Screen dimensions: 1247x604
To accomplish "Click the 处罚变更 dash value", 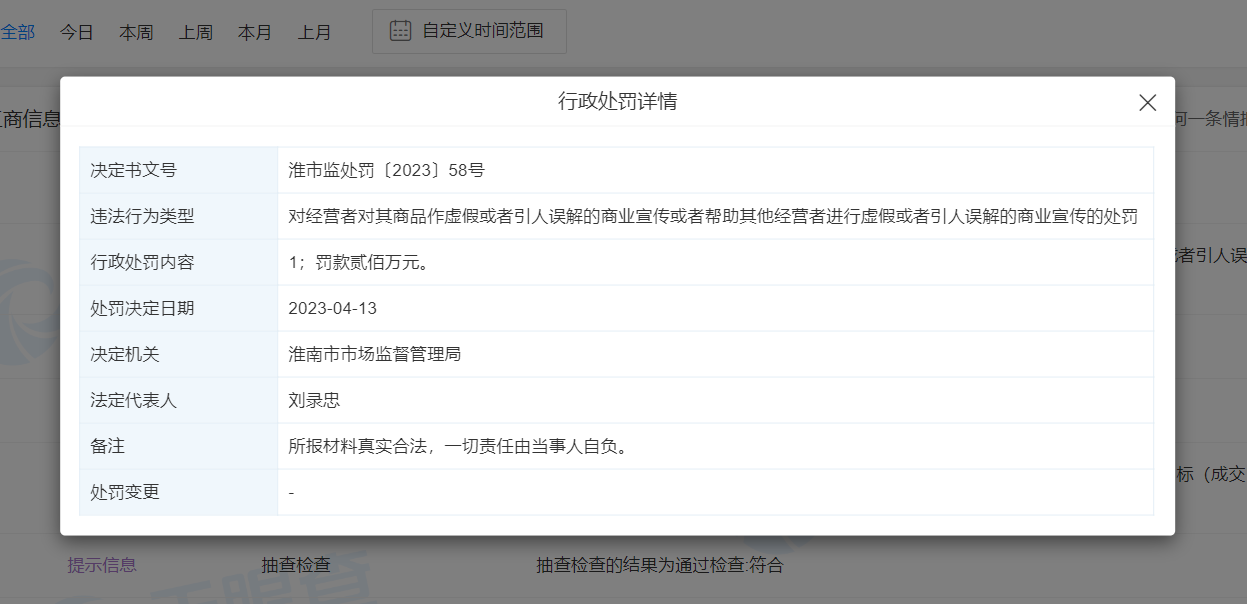I will point(291,492).
